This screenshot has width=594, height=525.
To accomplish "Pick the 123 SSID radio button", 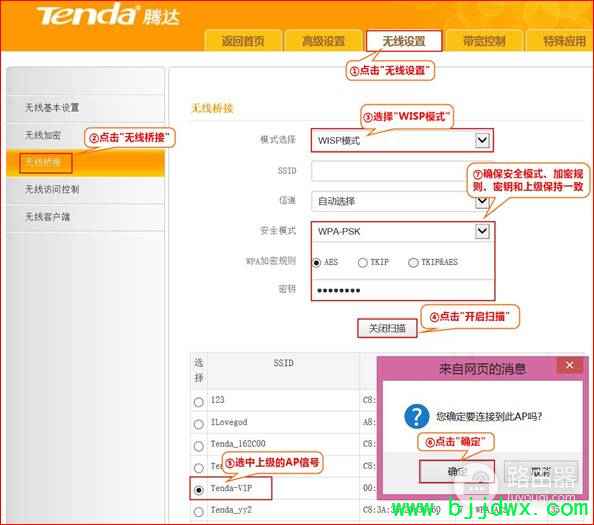I will point(199,402).
